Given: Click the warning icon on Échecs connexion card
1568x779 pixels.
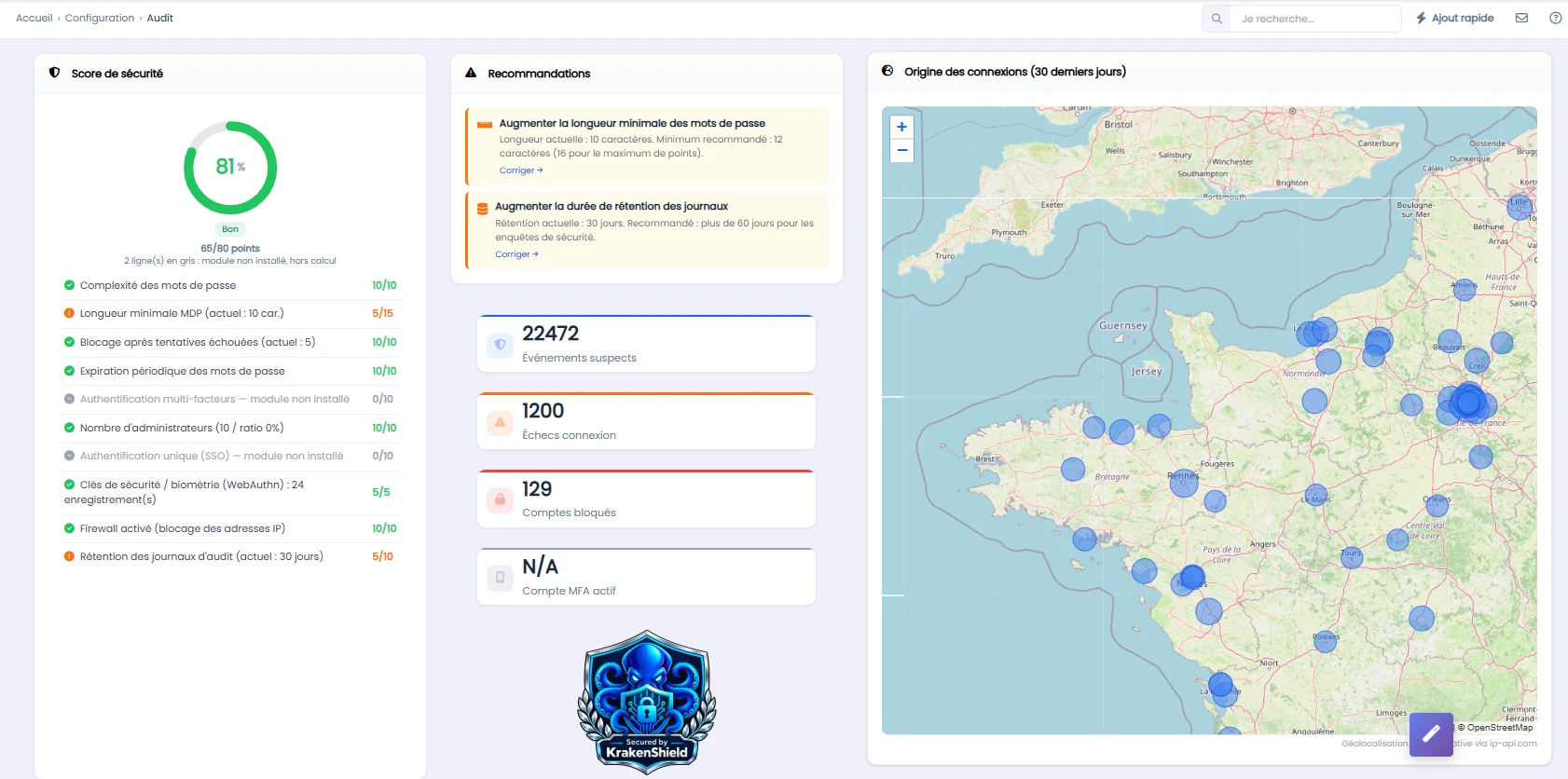Looking at the screenshot, I should click(x=501, y=422).
